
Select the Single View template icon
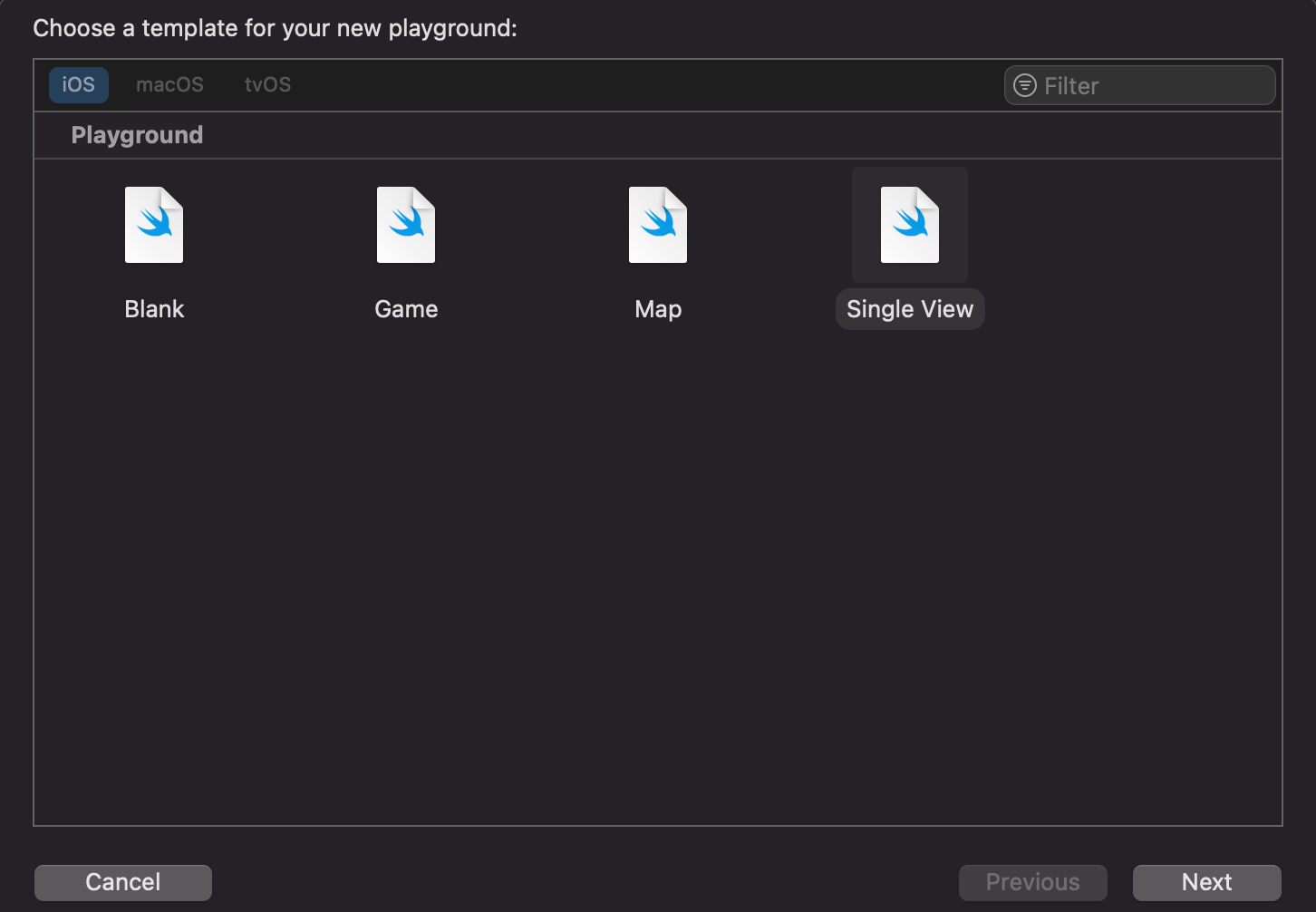coord(910,225)
